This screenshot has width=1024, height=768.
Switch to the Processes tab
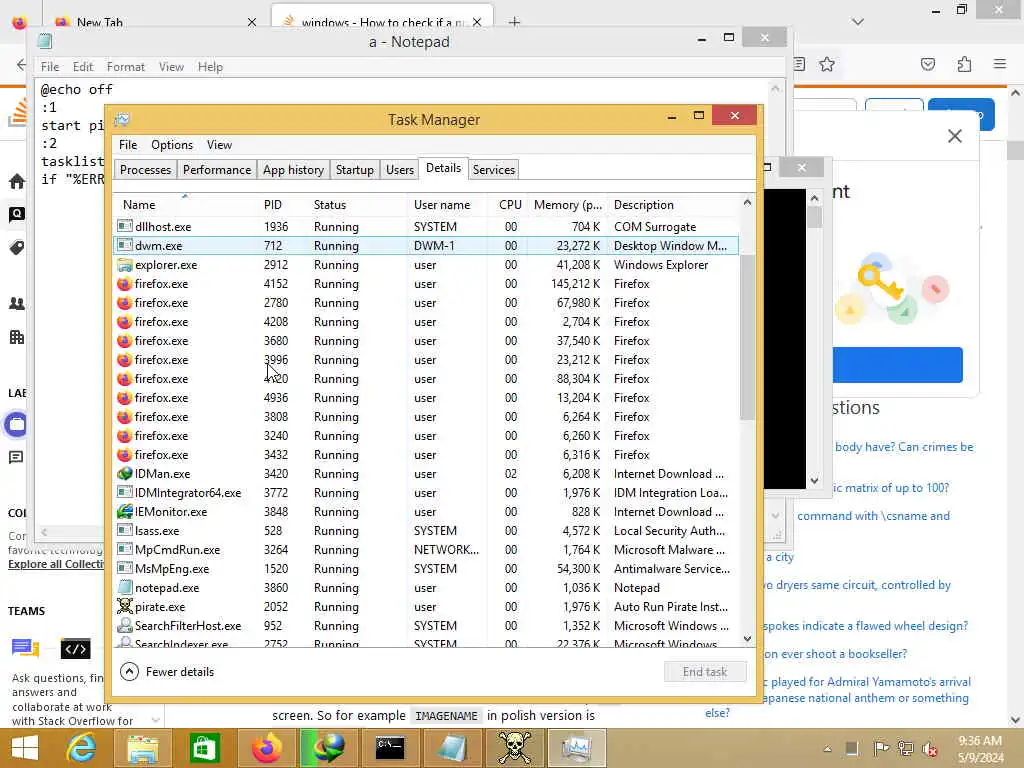click(145, 170)
